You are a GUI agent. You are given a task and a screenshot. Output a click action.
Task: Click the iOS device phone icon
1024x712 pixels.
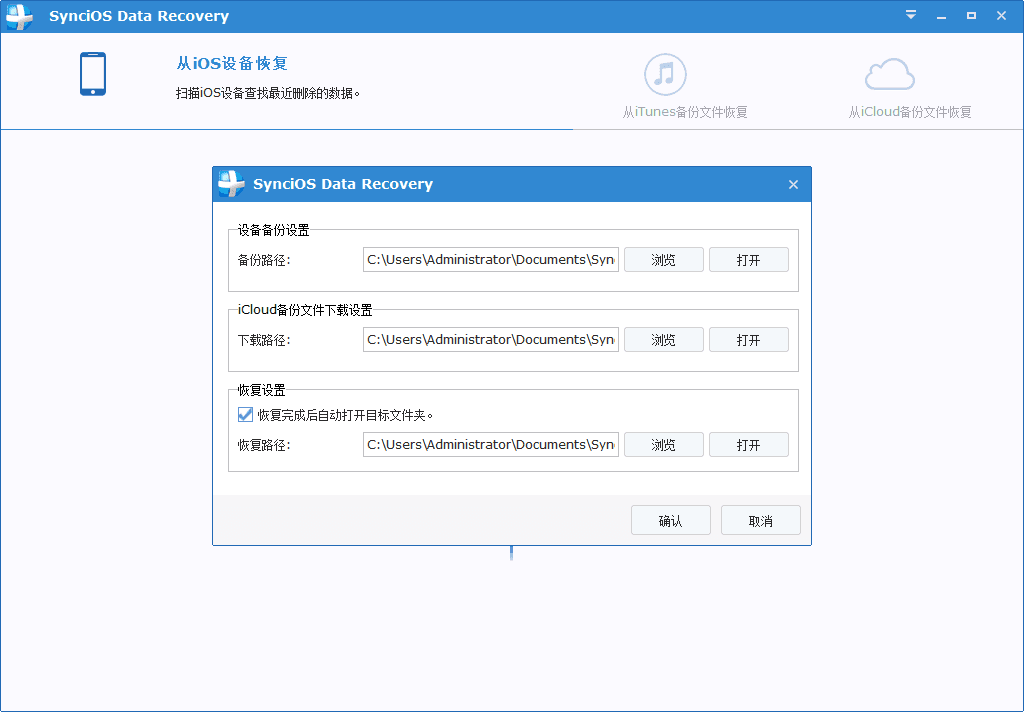(x=93, y=74)
